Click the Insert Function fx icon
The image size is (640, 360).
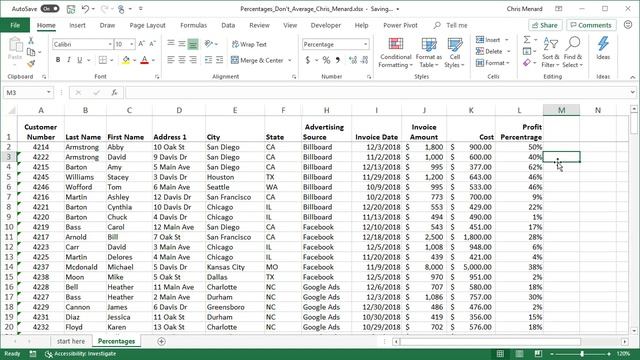[115, 93]
